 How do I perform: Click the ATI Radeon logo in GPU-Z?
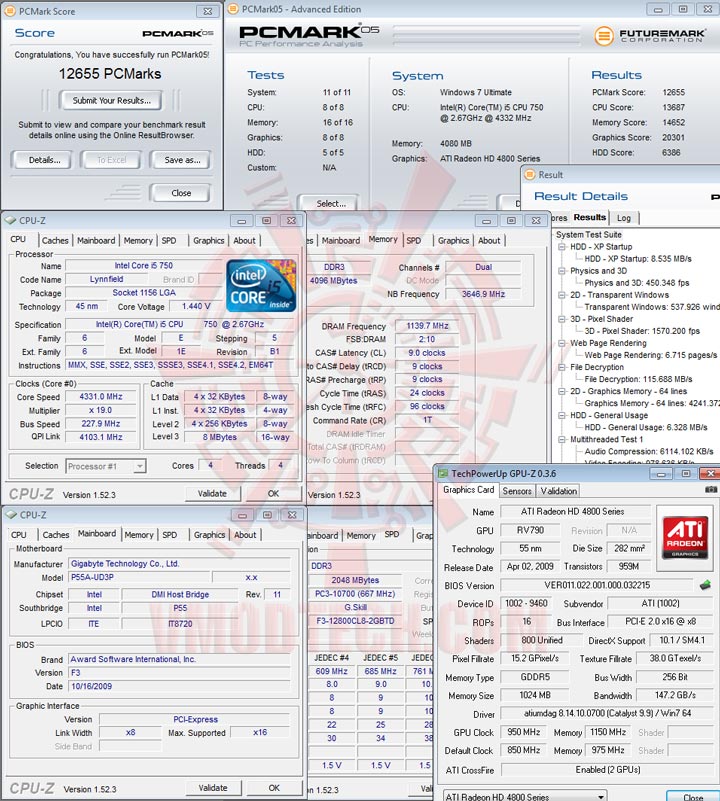coord(684,537)
